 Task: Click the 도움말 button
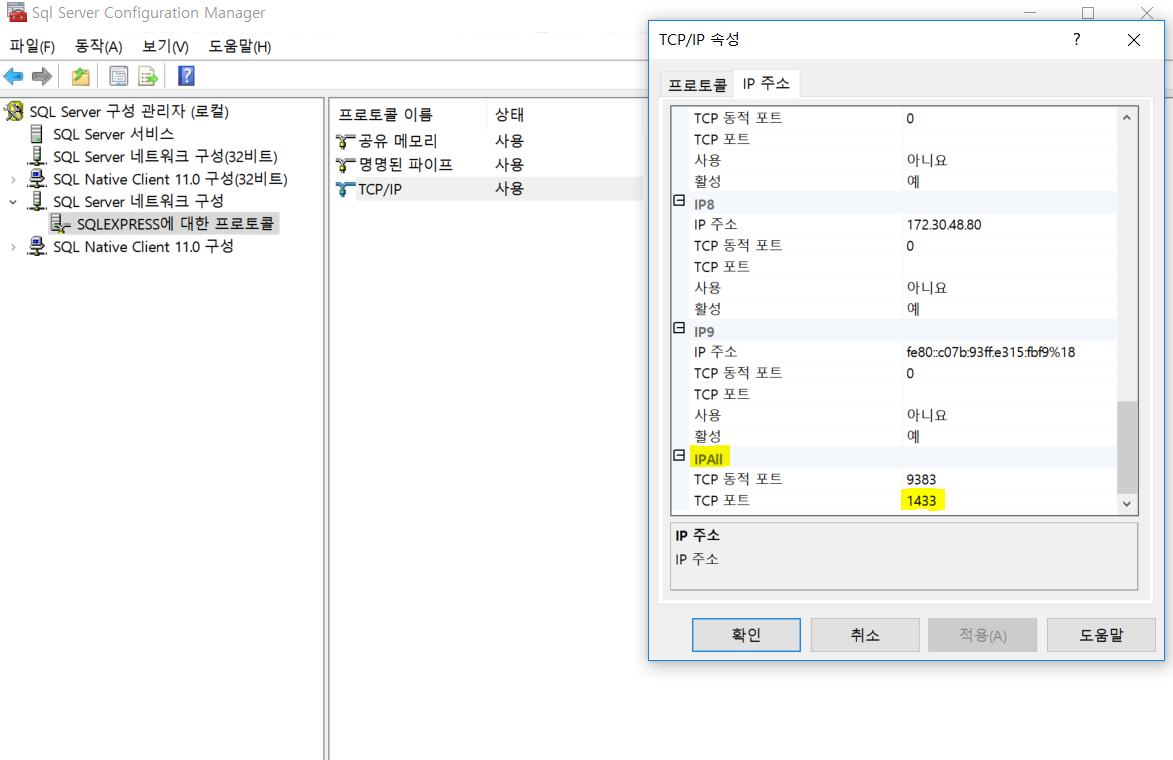tap(1100, 634)
